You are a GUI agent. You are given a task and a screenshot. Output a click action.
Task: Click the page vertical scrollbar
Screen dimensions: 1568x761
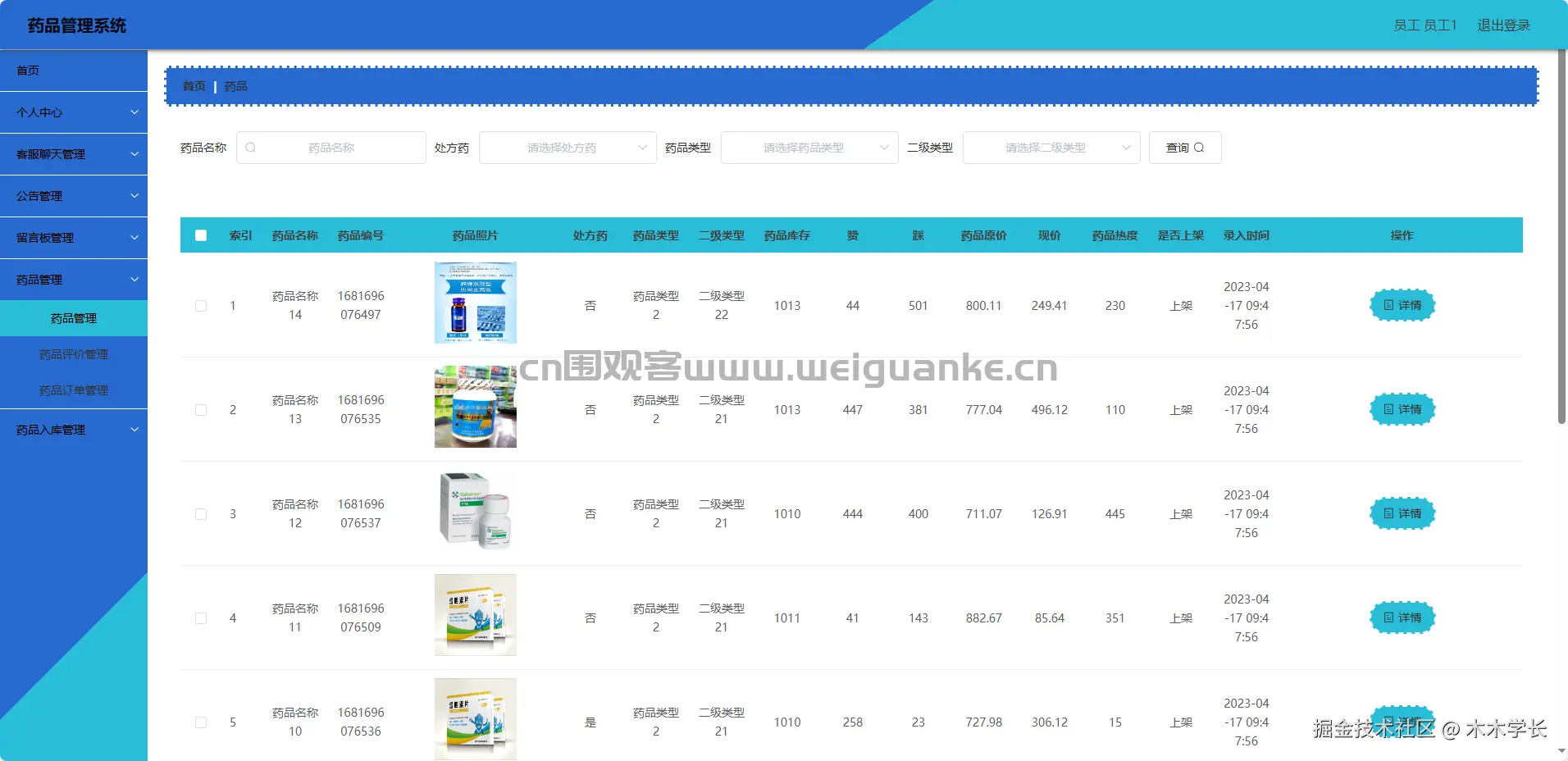coord(1561,238)
